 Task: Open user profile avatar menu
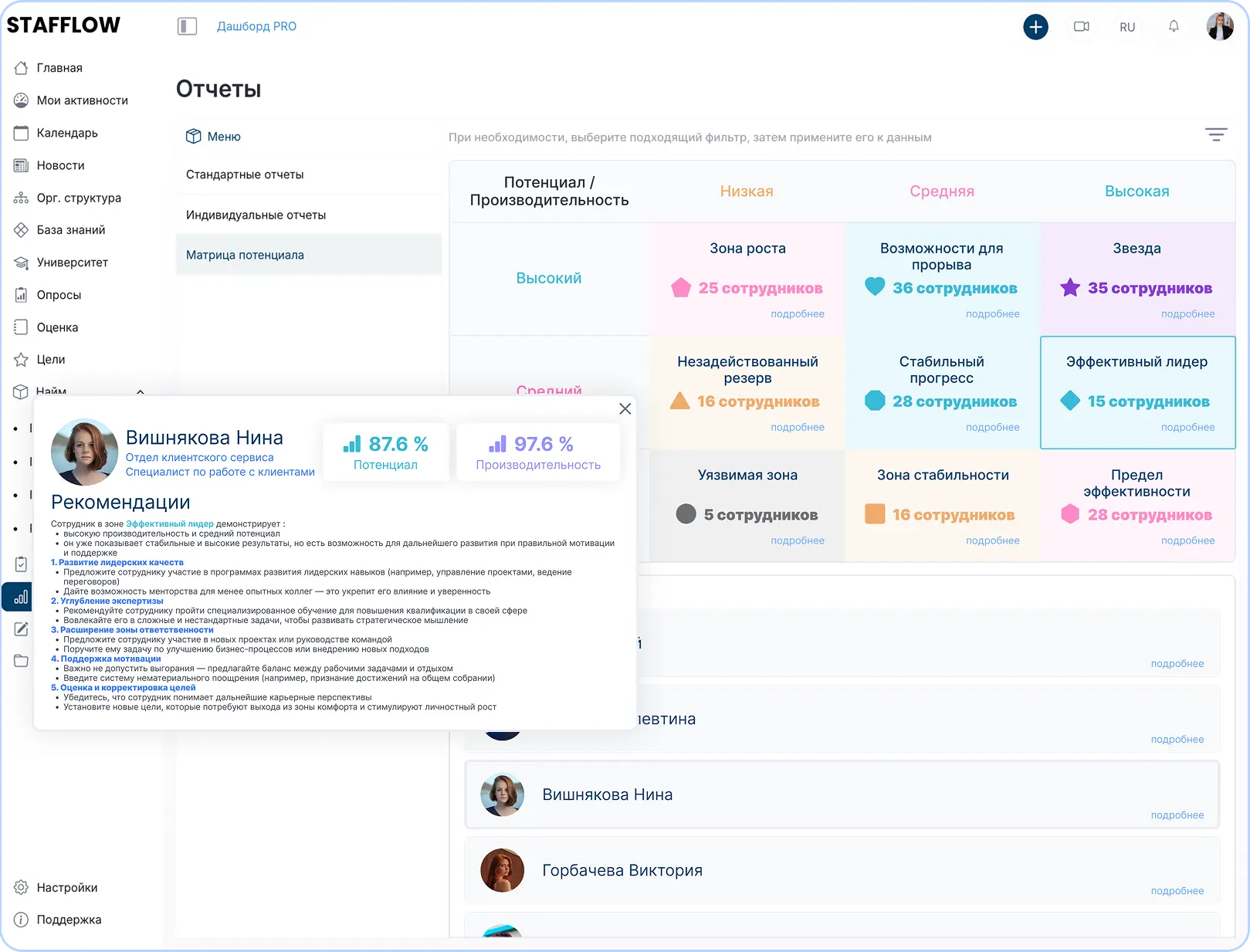point(1219,27)
